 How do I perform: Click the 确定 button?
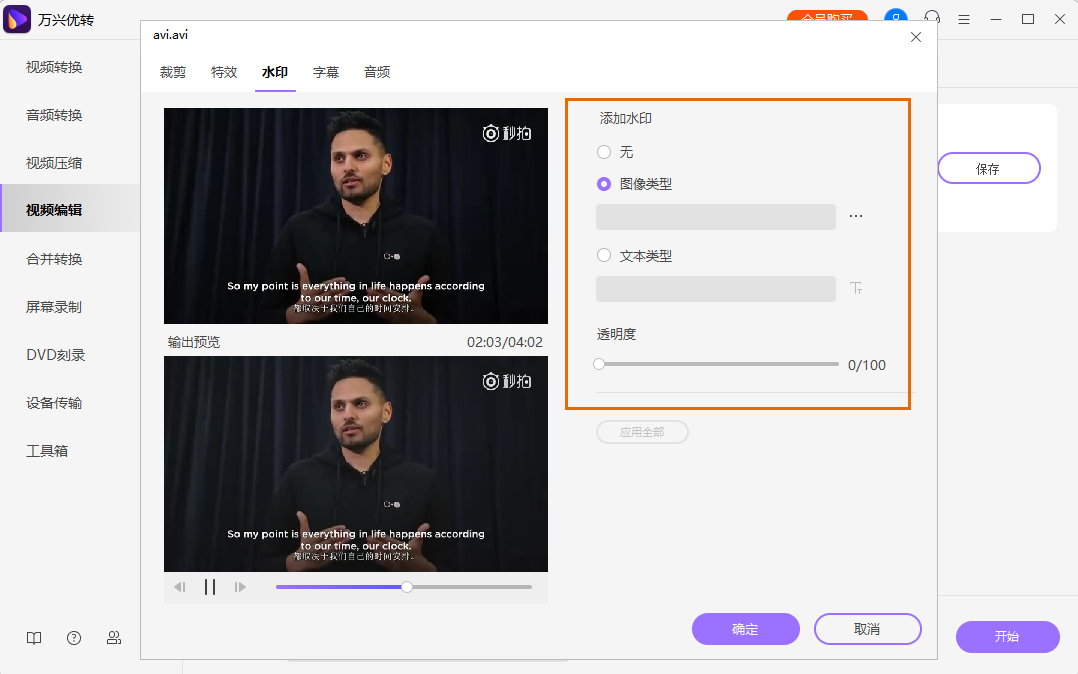pyautogui.click(x=746, y=629)
